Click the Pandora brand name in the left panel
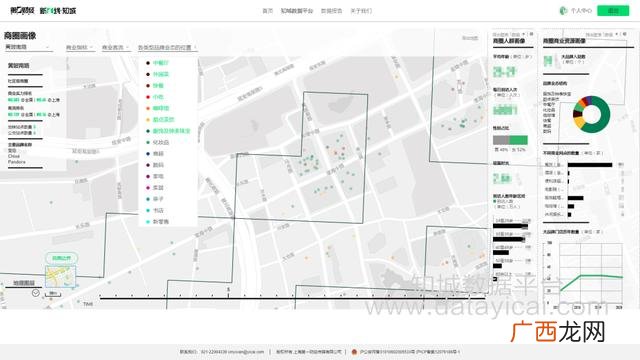The width and height of the screenshot is (640, 360). 16,162
